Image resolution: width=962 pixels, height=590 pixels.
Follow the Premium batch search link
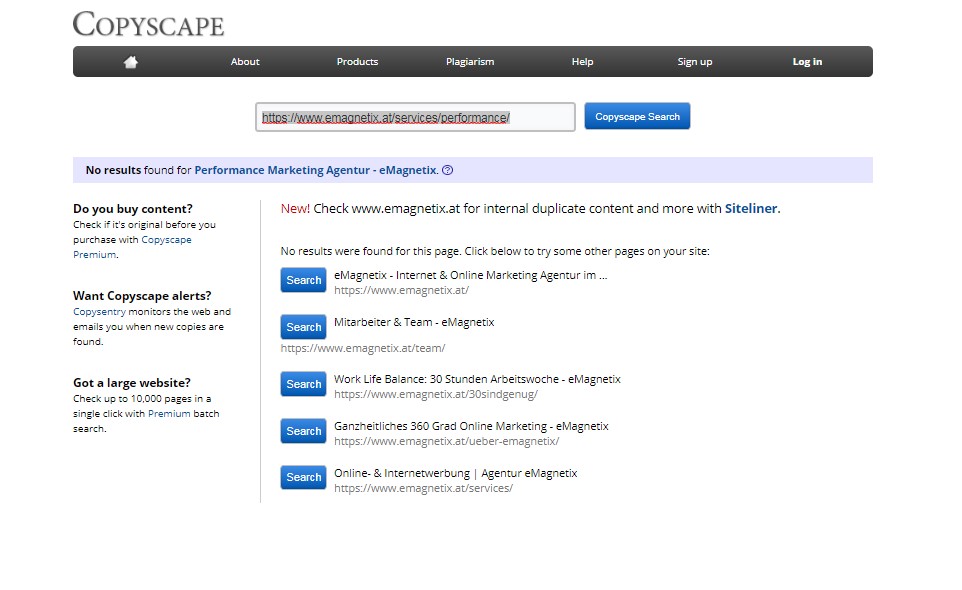point(169,414)
